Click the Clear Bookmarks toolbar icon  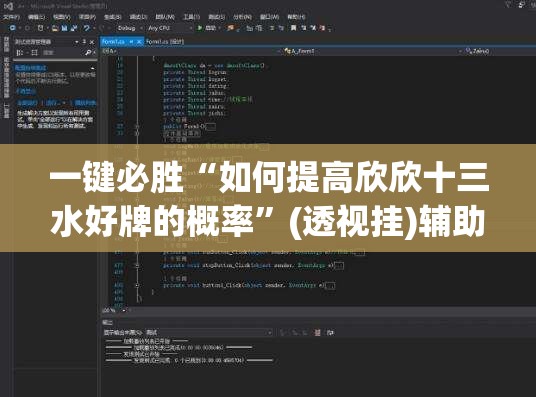tap(322, 28)
